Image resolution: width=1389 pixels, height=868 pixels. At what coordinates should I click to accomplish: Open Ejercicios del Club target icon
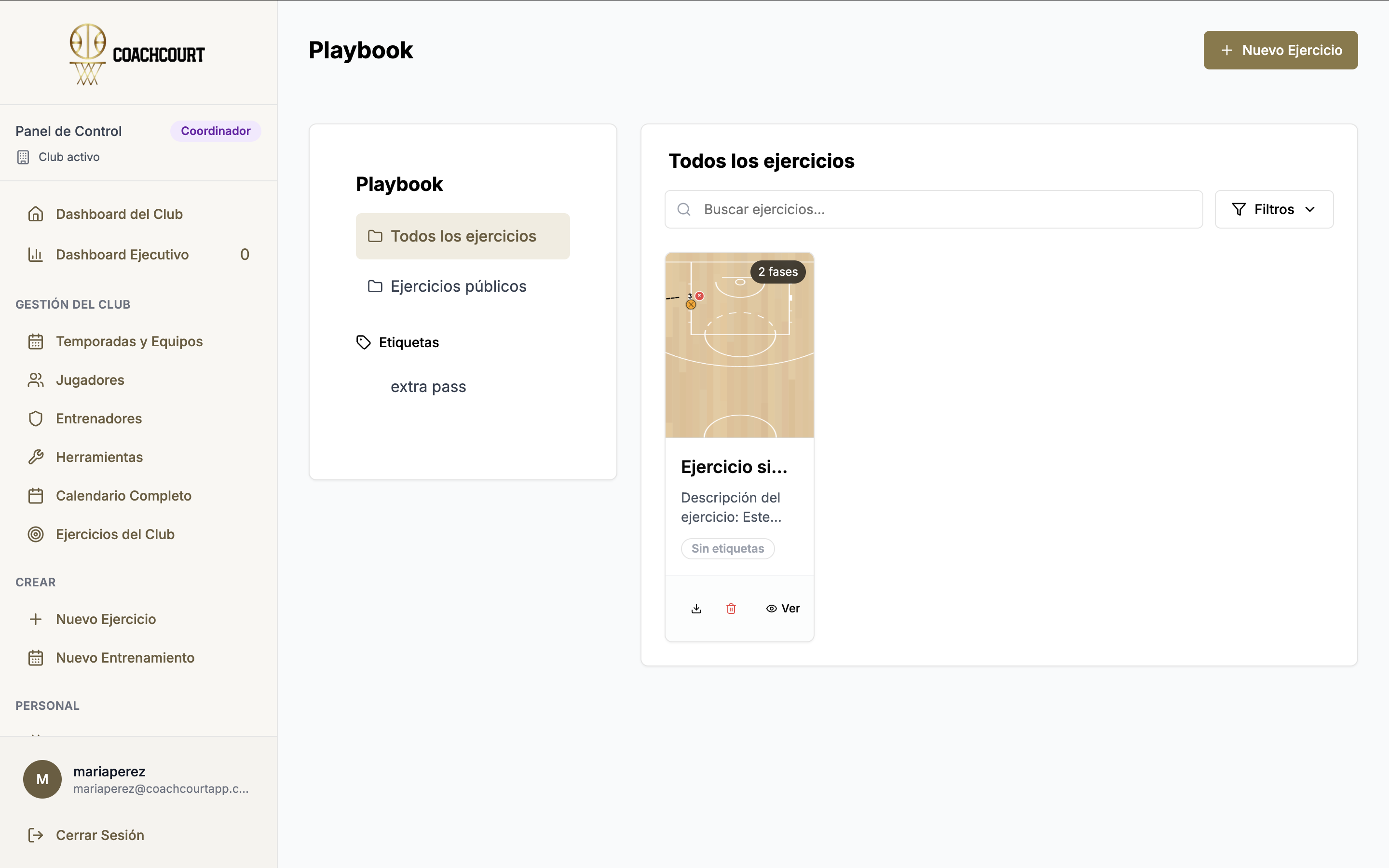pyautogui.click(x=36, y=534)
